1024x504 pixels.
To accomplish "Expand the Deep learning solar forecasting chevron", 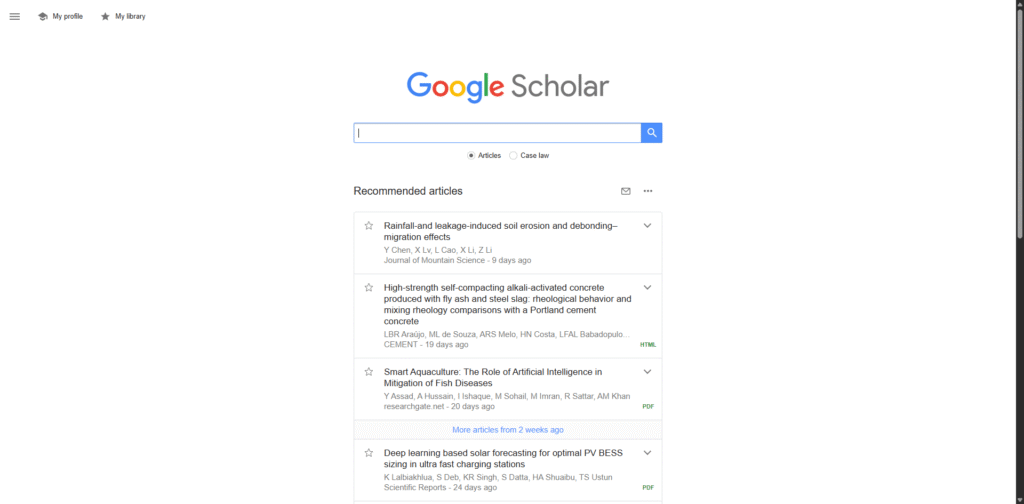I will click(647, 453).
